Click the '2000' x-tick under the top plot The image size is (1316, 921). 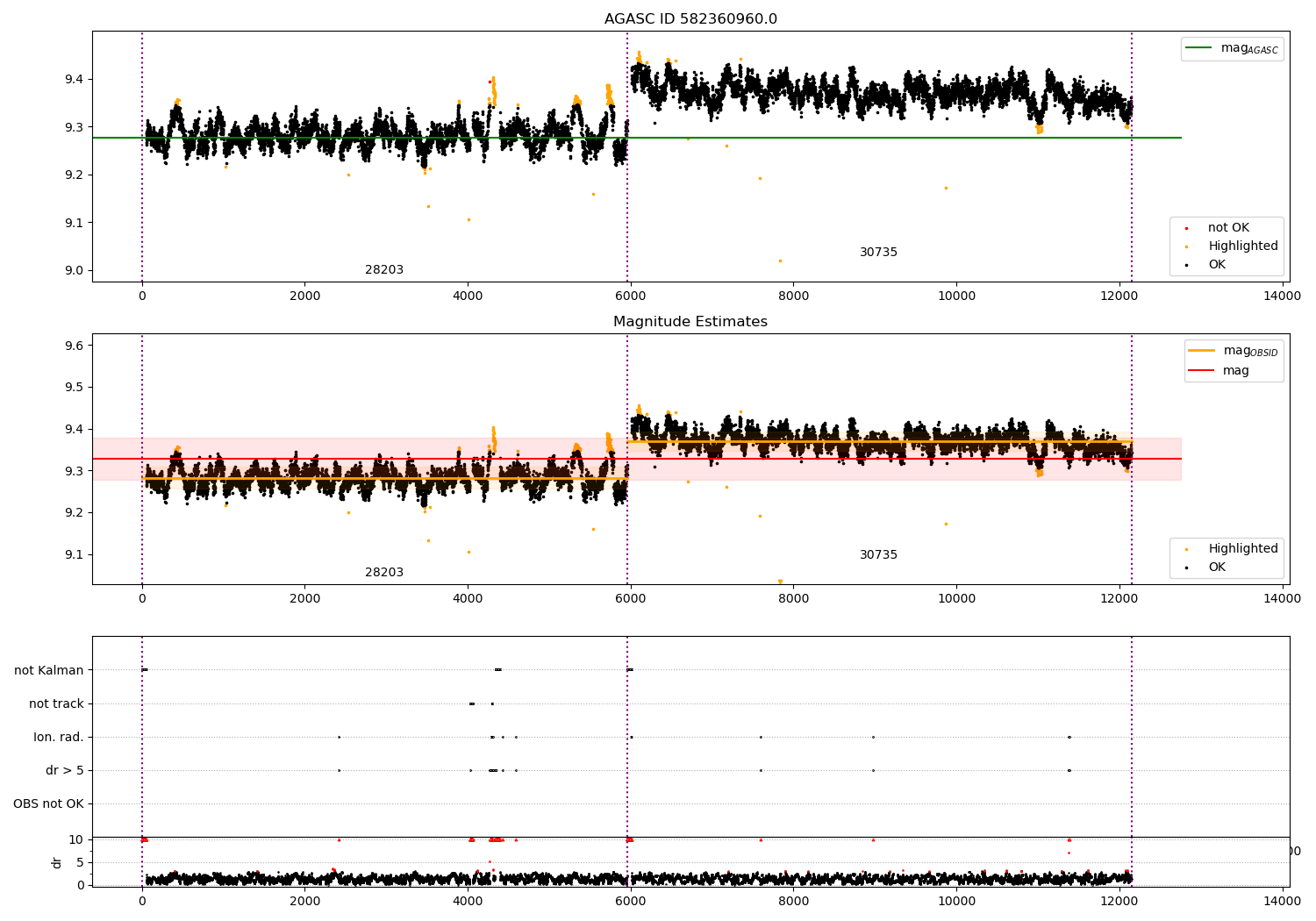(x=304, y=296)
